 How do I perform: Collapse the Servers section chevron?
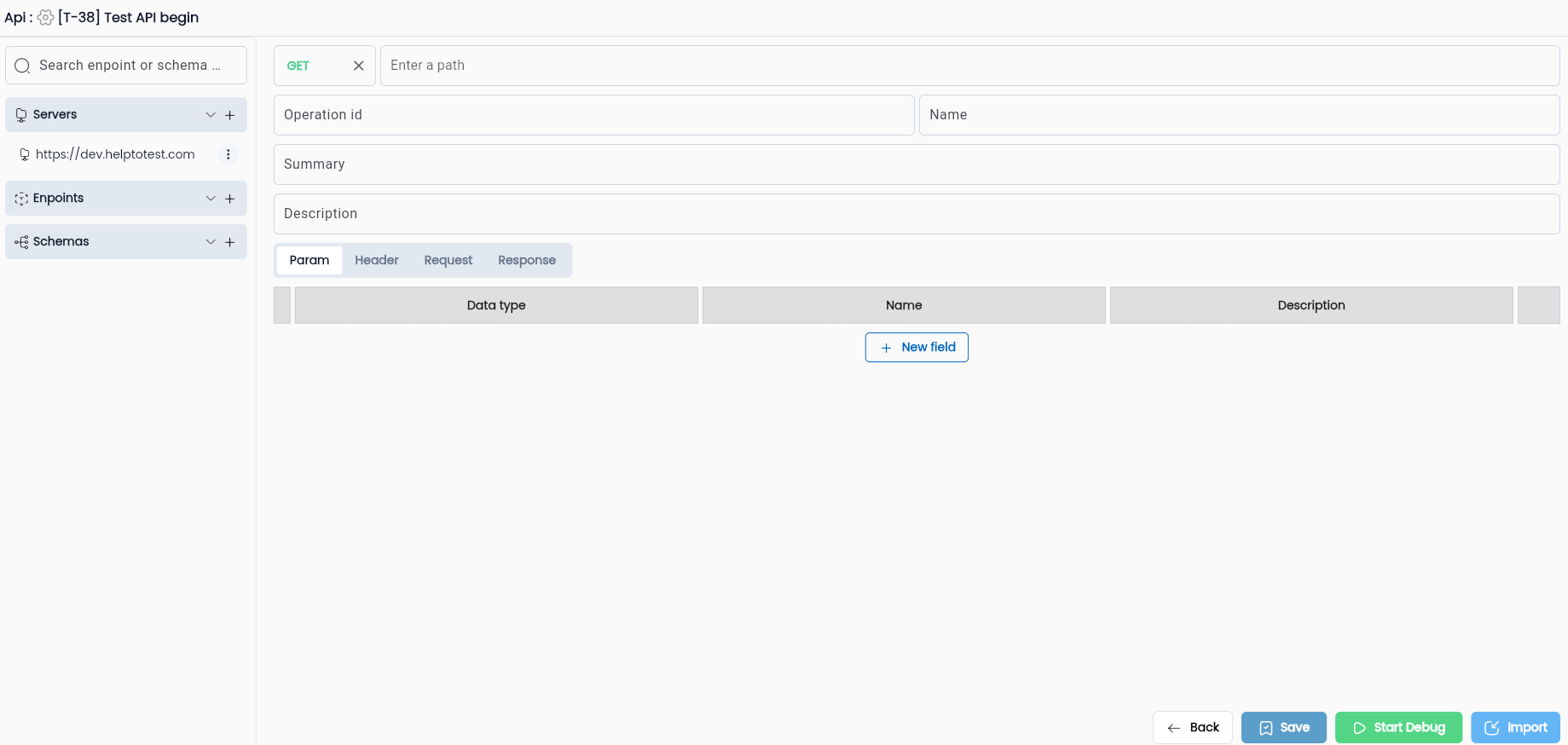pos(211,114)
